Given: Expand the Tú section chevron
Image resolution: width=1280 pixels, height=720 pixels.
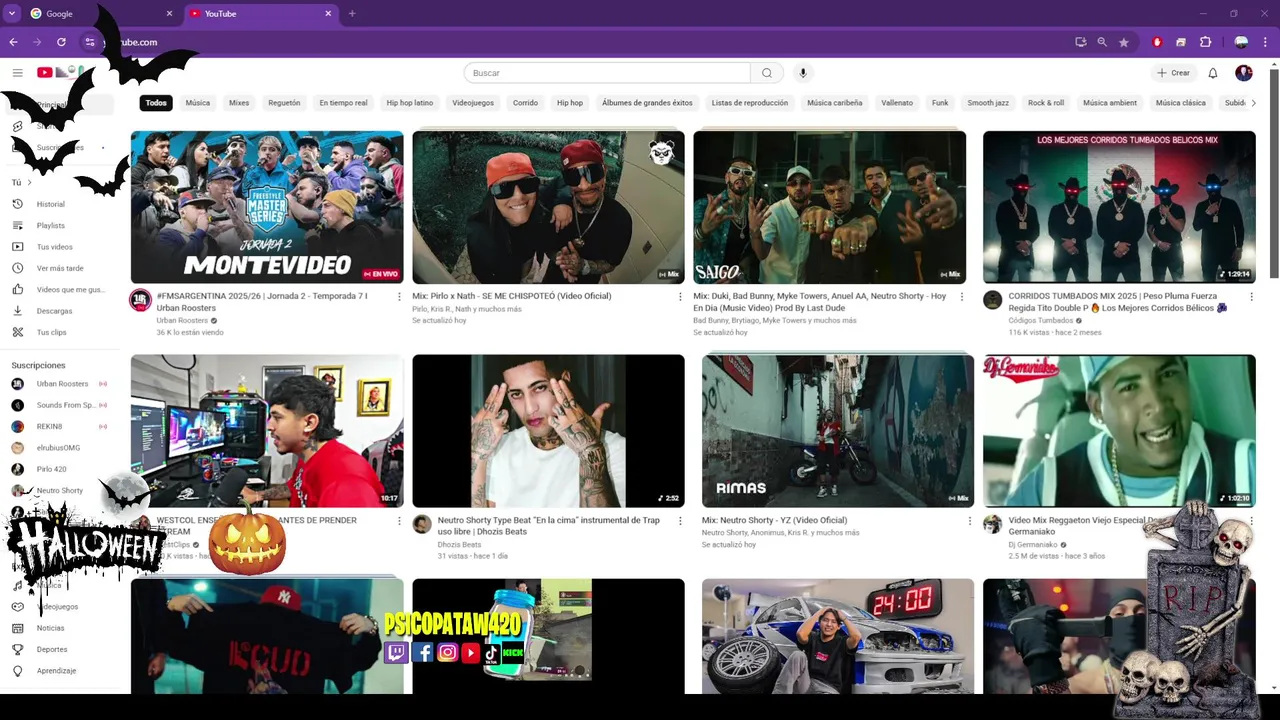Looking at the screenshot, I should click(29, 183).
